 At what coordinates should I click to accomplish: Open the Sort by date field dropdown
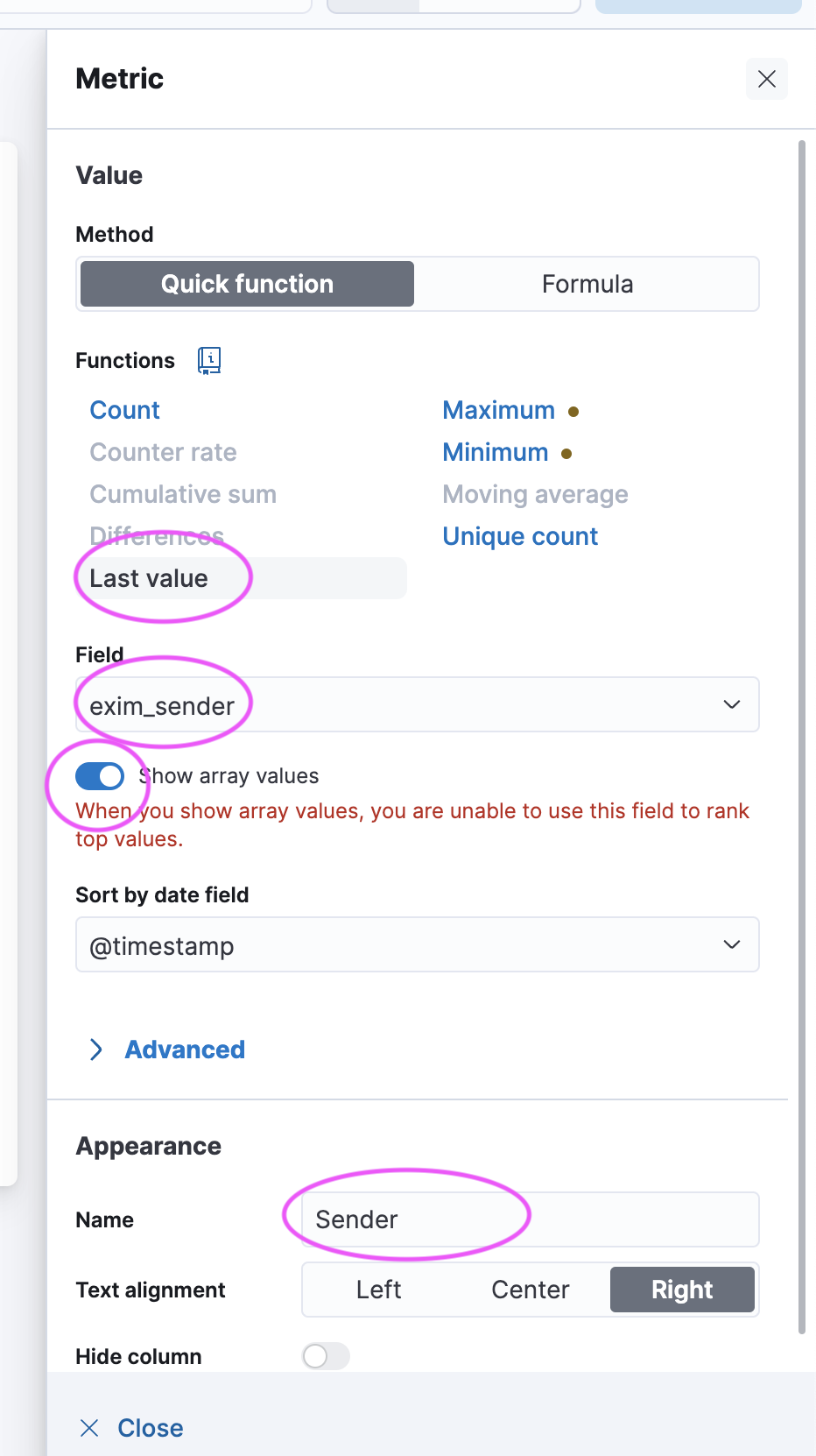point(417,944)
